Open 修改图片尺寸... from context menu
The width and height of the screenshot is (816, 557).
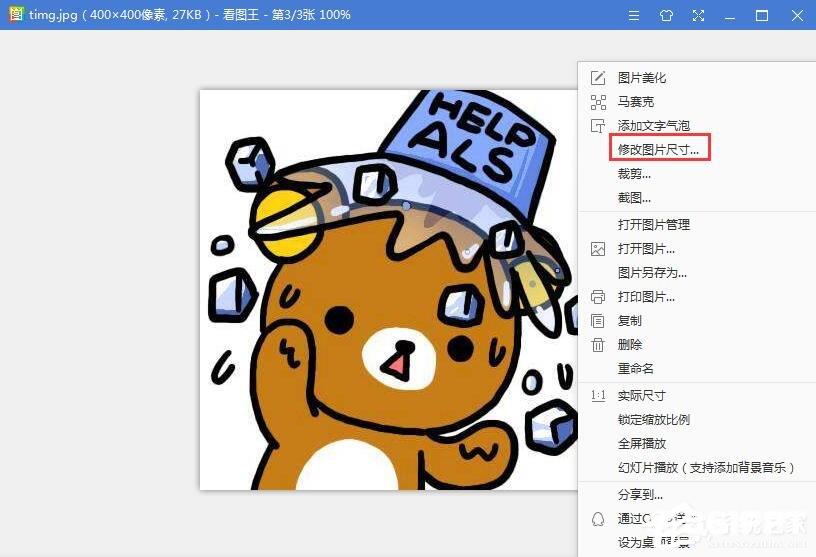click(x=658, y=150)
